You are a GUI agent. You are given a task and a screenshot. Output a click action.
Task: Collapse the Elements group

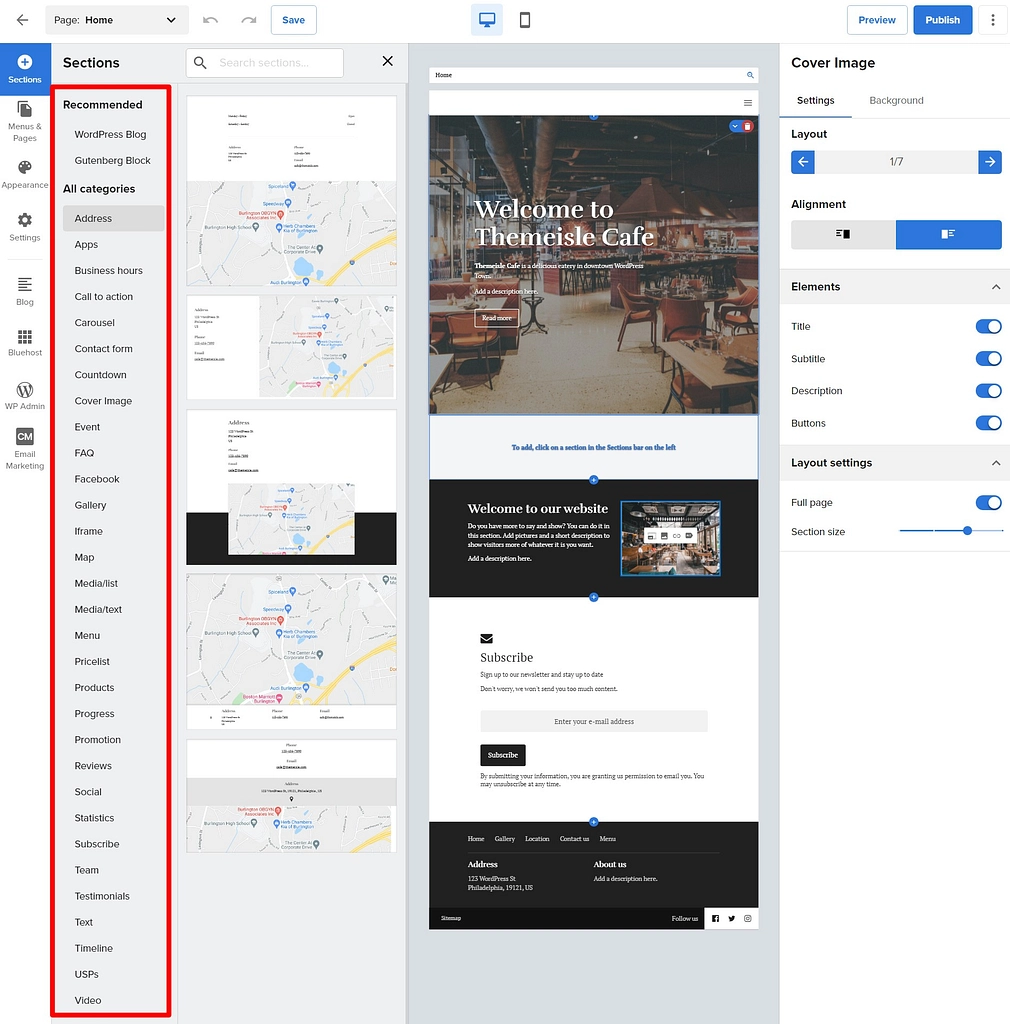(996, 287)
